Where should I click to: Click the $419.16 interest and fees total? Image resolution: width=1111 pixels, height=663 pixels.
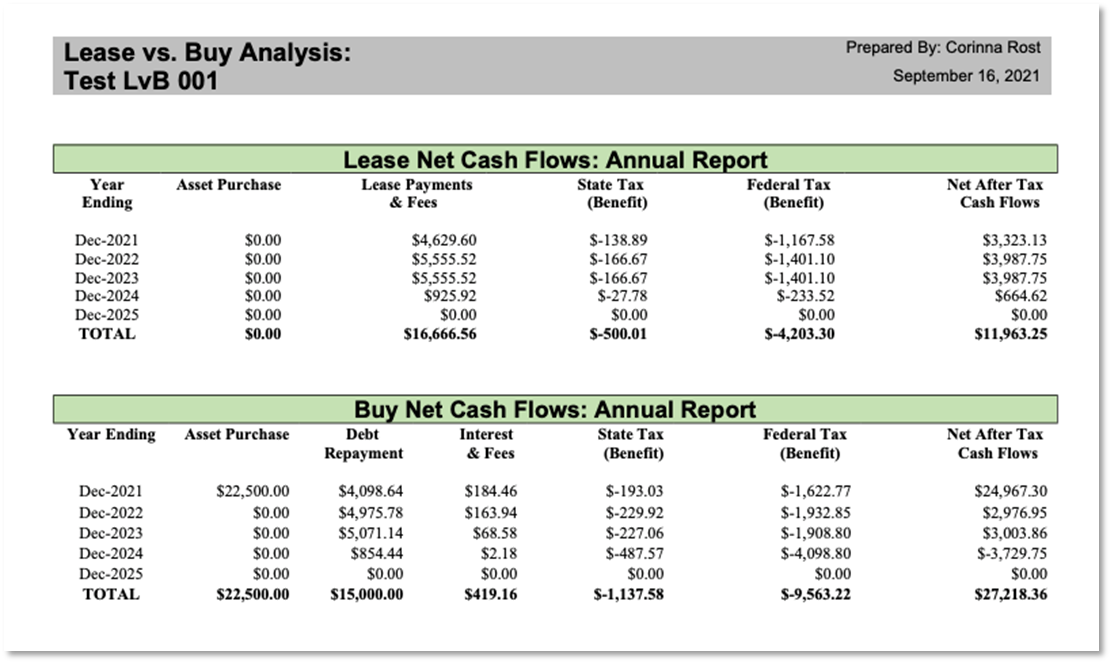point(490,594)
